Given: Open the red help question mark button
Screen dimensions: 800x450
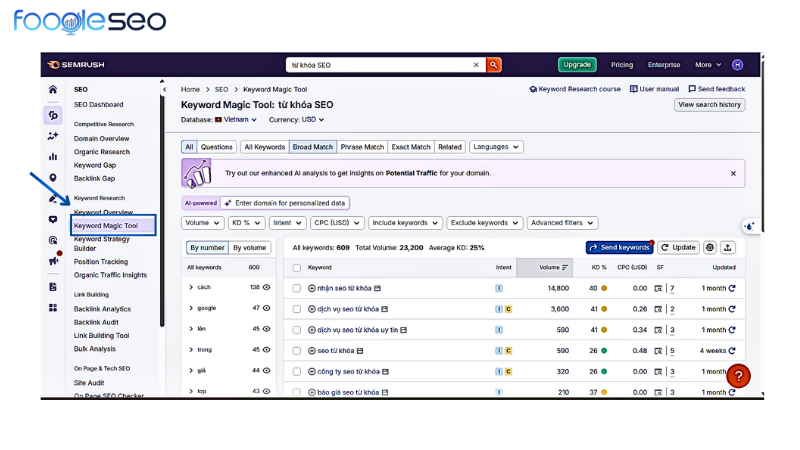Looking at the screenshot, I should click(x=738, y=376).
